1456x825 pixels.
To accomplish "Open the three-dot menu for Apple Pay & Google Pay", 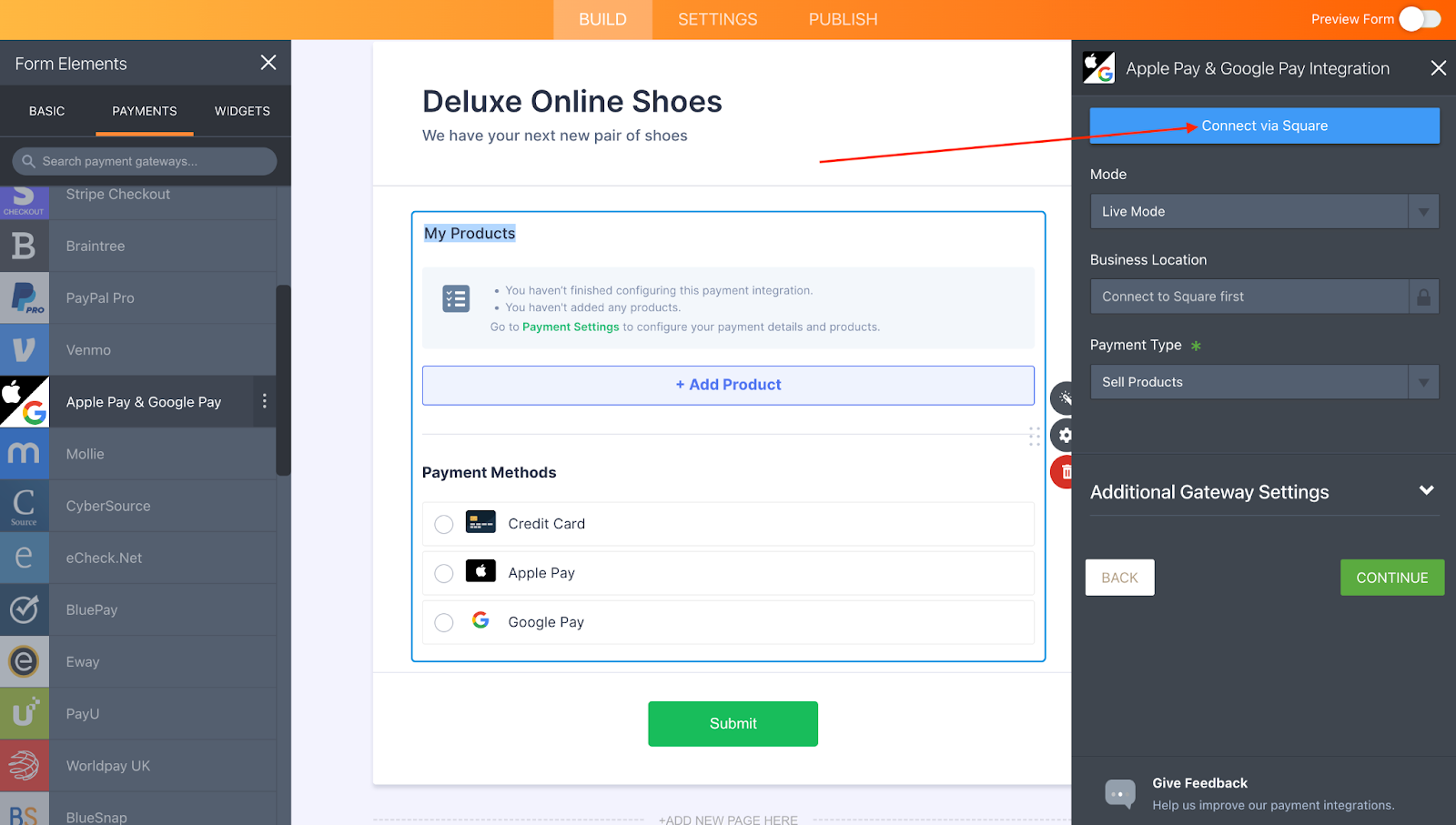I will click(265, 401).
